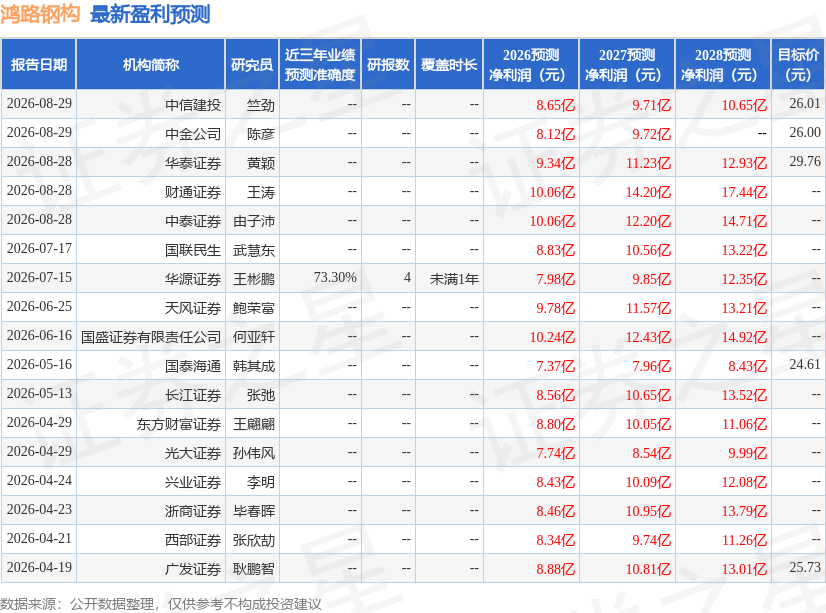Click 财通证券 2028 forecast 17.44亿
826x613 pixels.
point(744,192)
